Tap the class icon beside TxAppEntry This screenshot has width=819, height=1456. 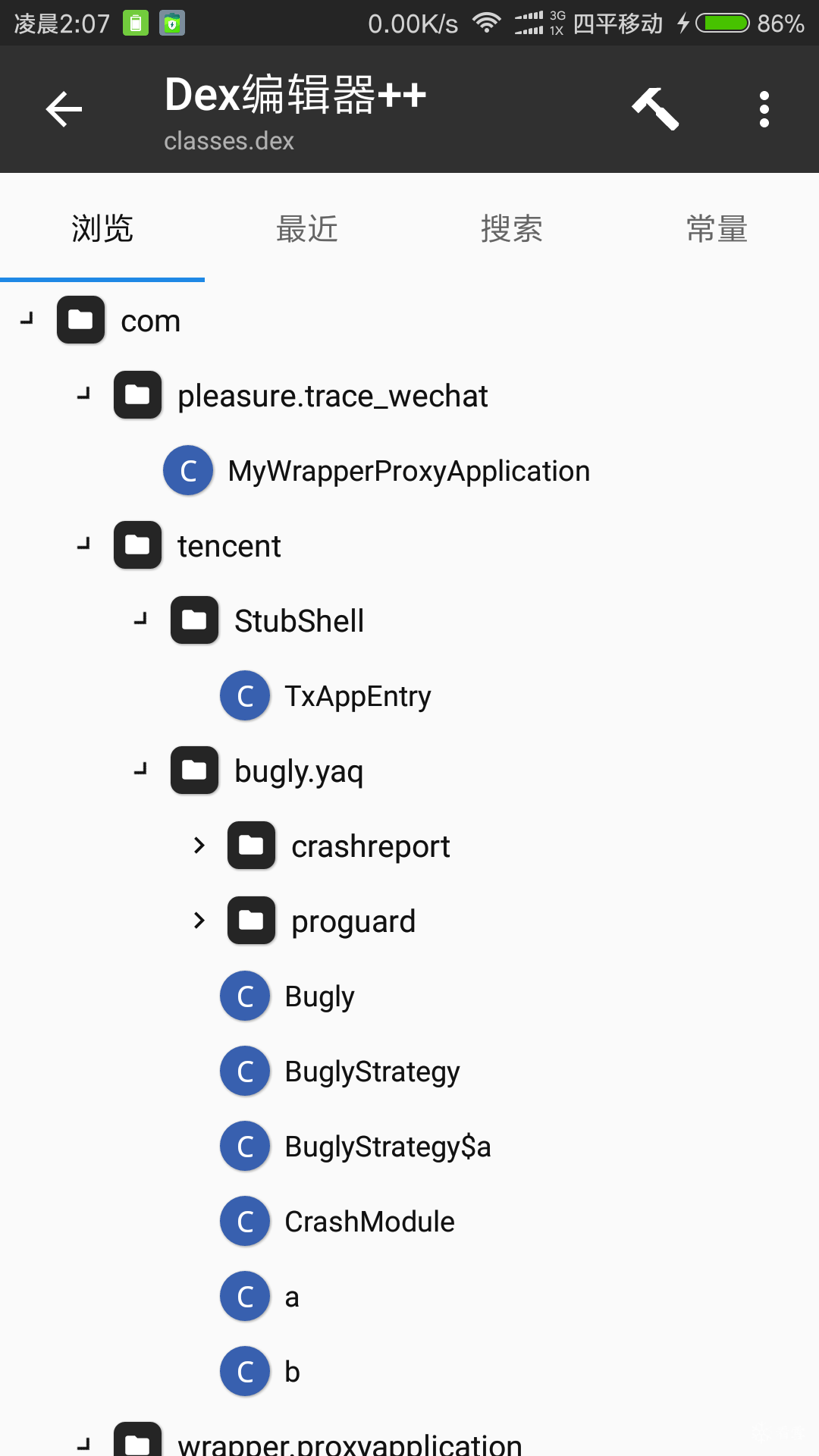click(245, 696)
